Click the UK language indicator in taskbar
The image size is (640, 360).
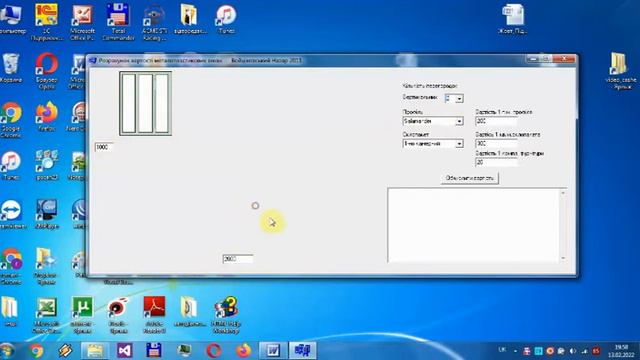[502, 350]
